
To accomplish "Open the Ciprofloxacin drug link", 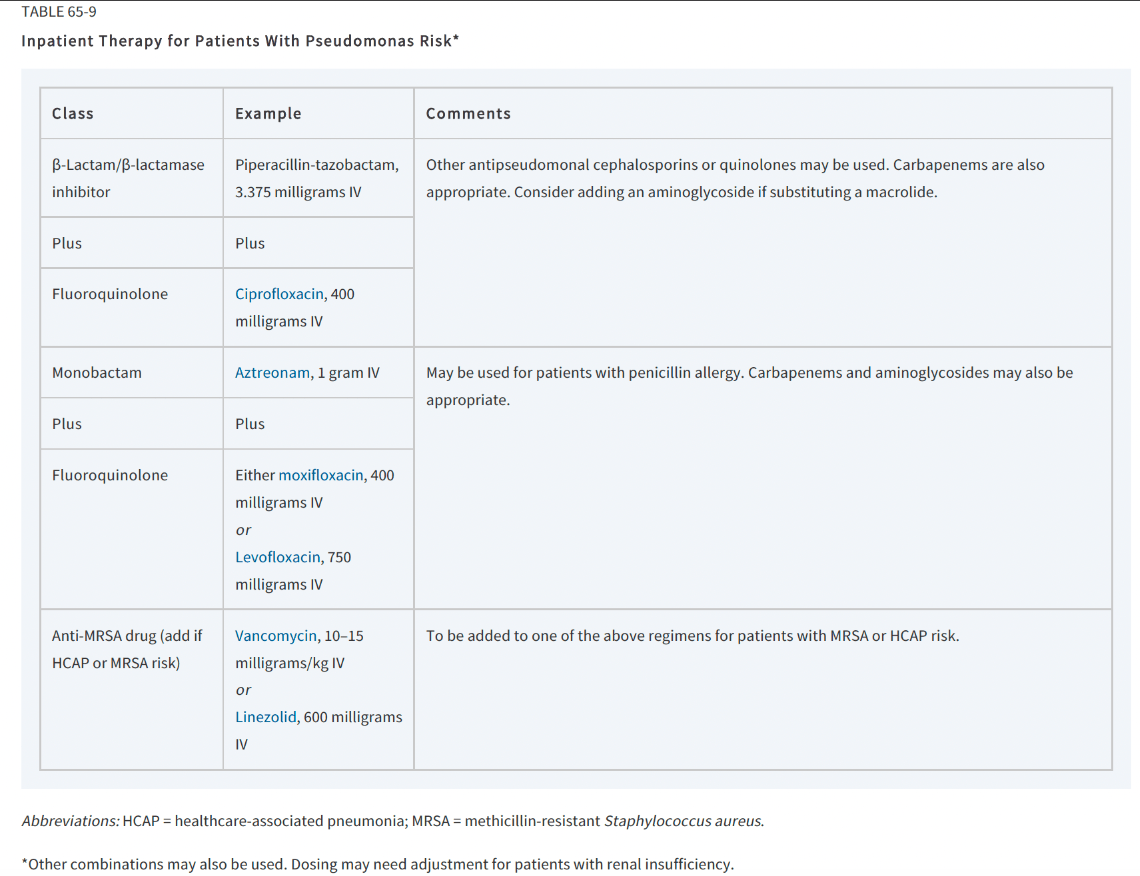I will tap(279, 294).
